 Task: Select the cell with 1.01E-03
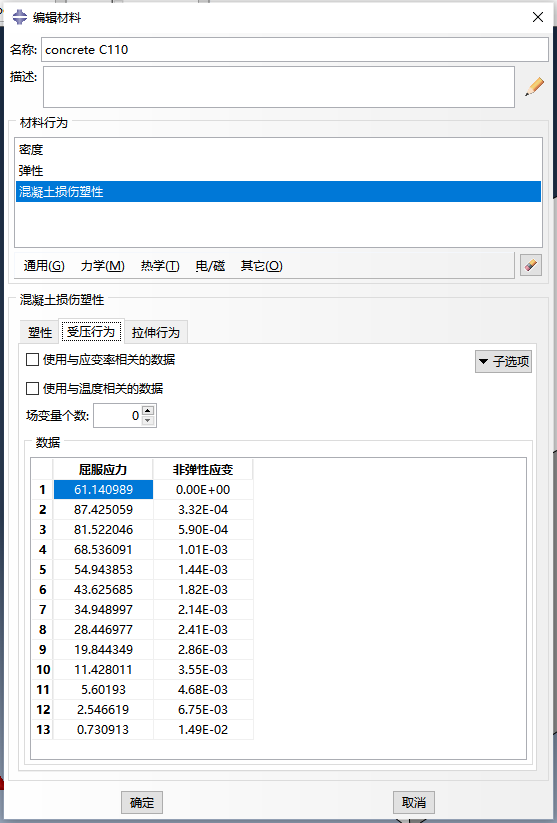point(203,550)
